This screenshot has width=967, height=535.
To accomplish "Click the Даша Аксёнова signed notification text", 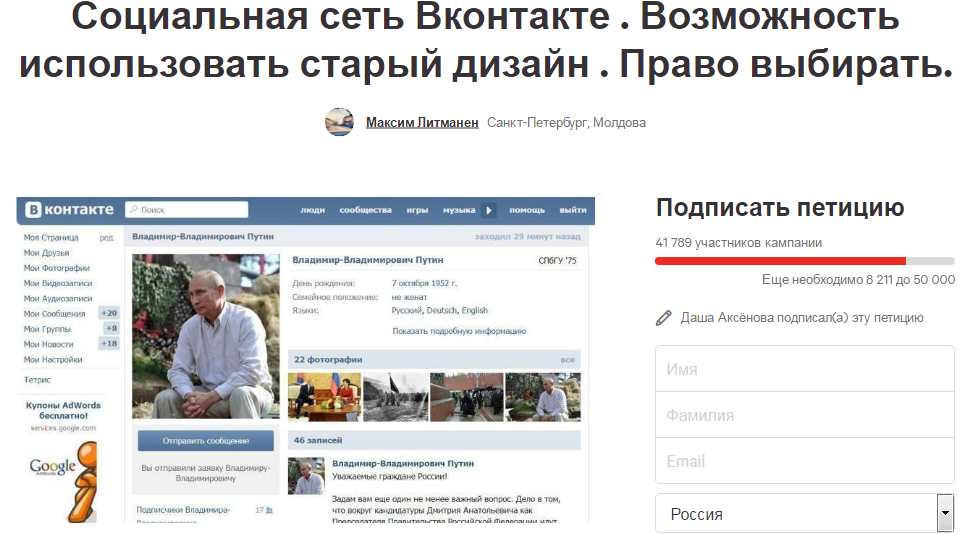I will click(x=802, y=318).
